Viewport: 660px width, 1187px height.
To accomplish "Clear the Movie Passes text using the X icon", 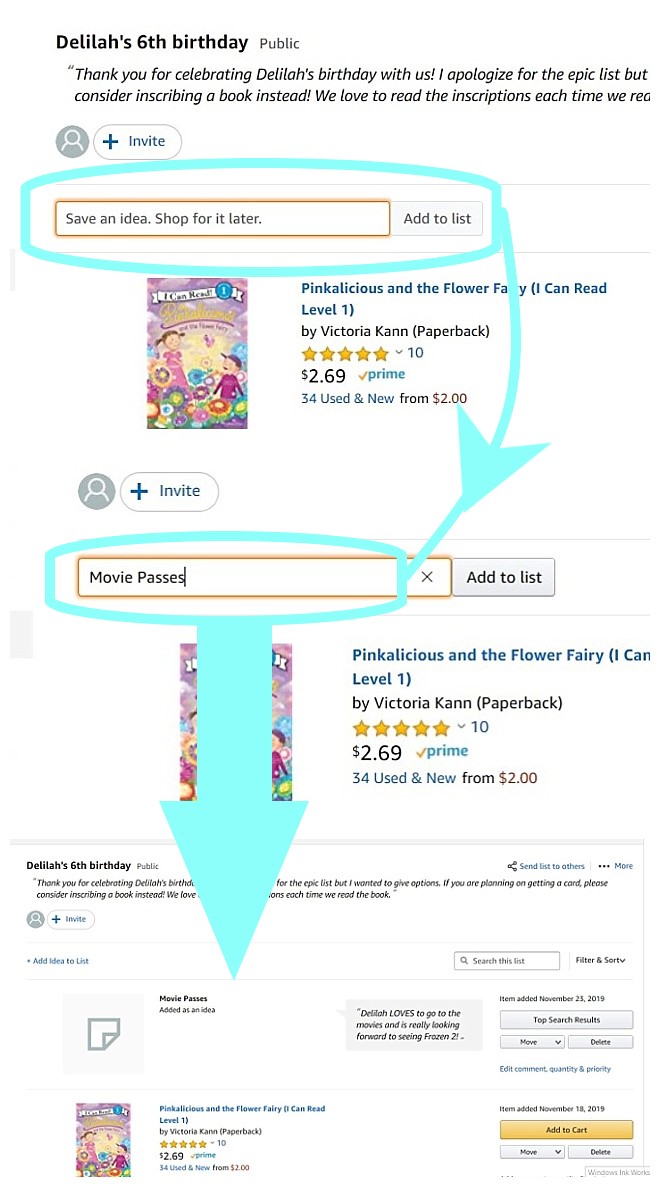I will 428,577.
